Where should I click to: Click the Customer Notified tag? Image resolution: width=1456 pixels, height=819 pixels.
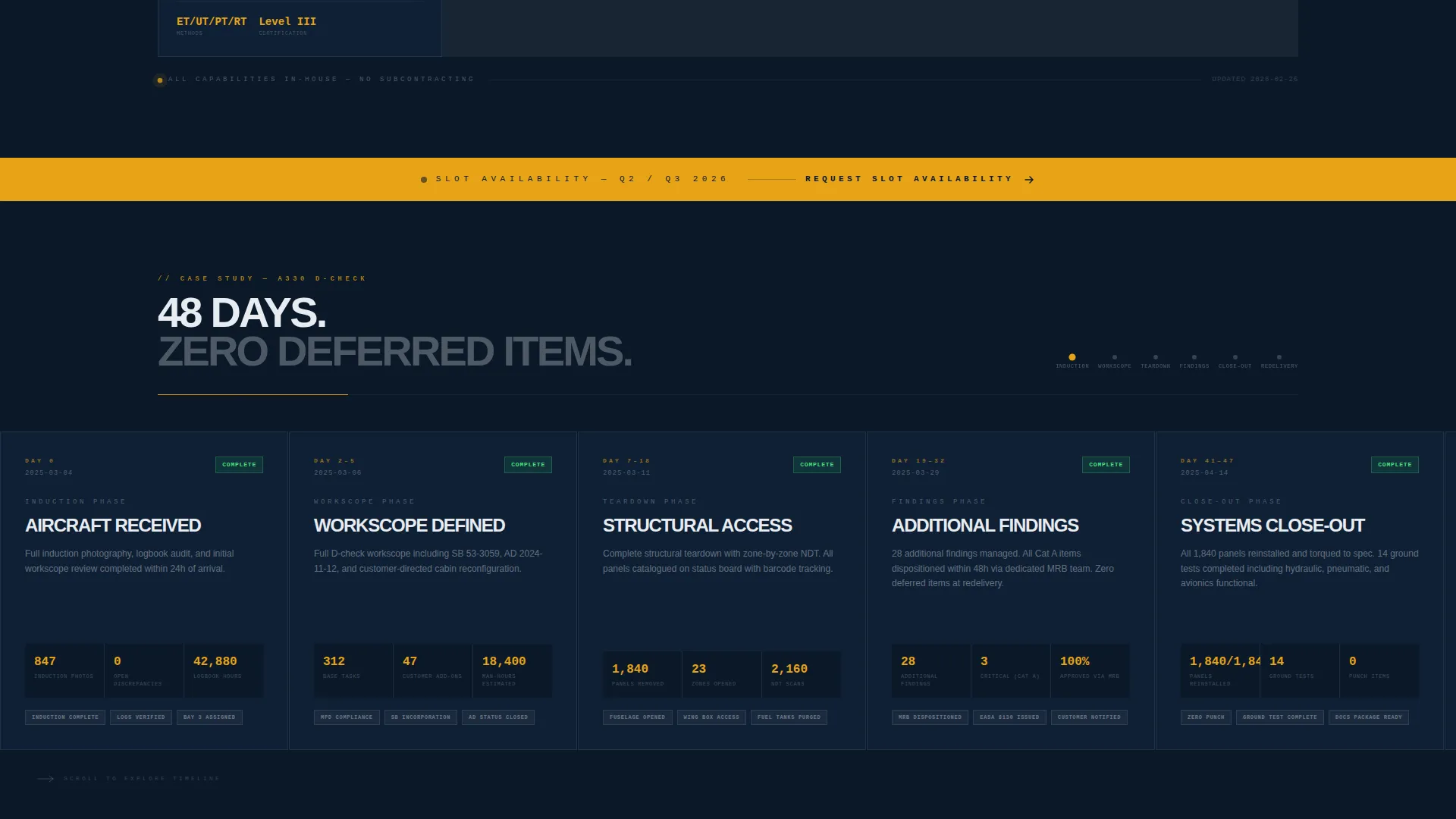tap(1089, 717)
